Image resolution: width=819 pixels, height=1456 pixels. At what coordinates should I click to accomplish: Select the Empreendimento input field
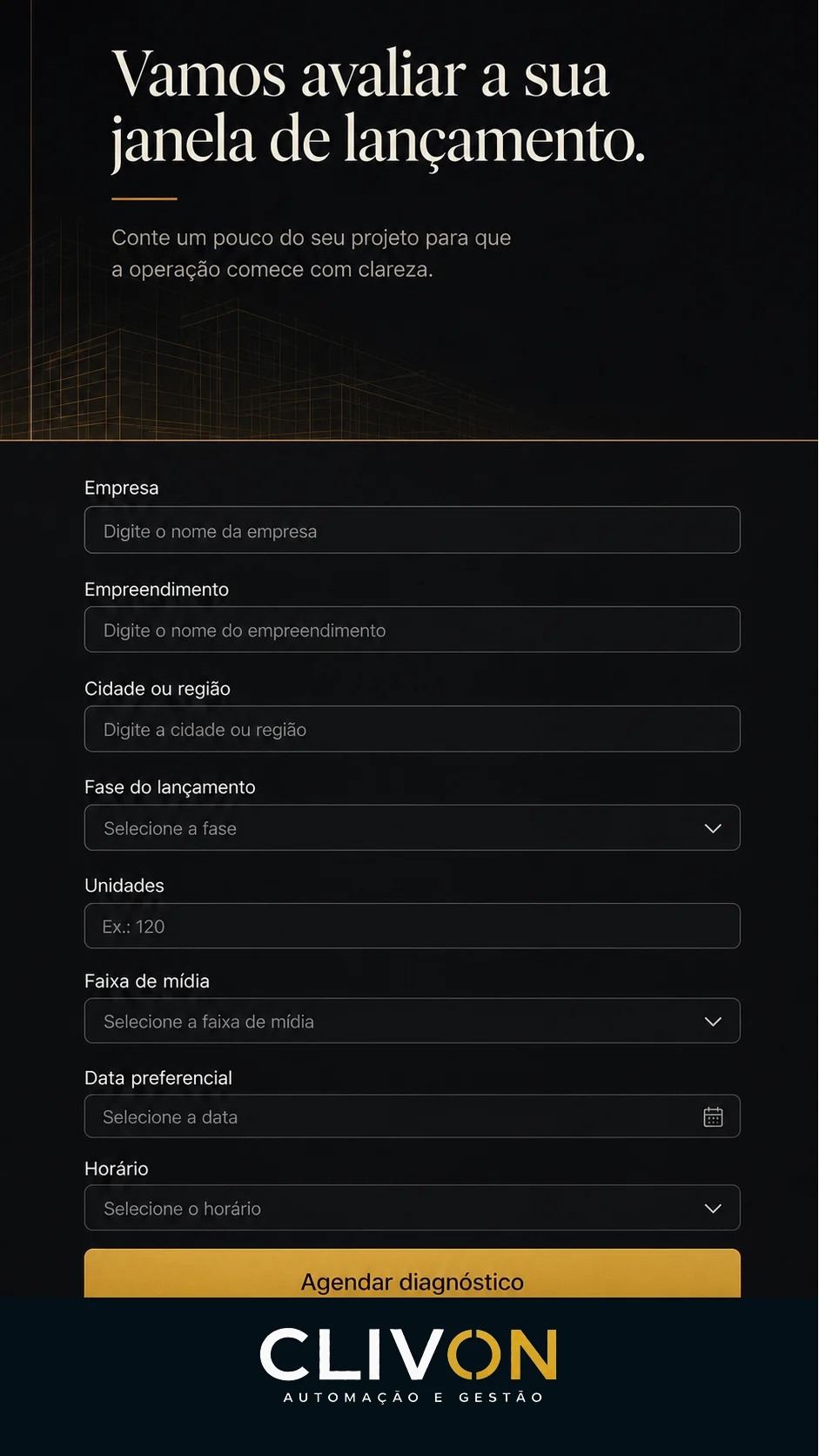point(412,630)
